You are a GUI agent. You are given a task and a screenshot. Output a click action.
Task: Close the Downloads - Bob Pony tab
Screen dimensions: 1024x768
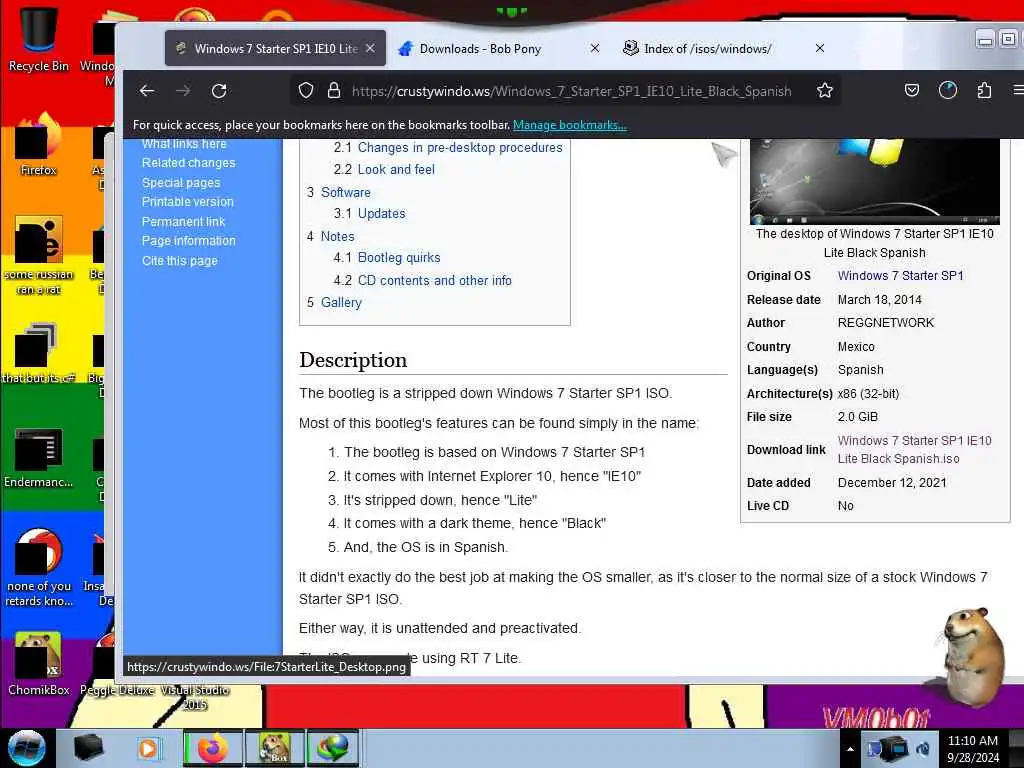595,48
